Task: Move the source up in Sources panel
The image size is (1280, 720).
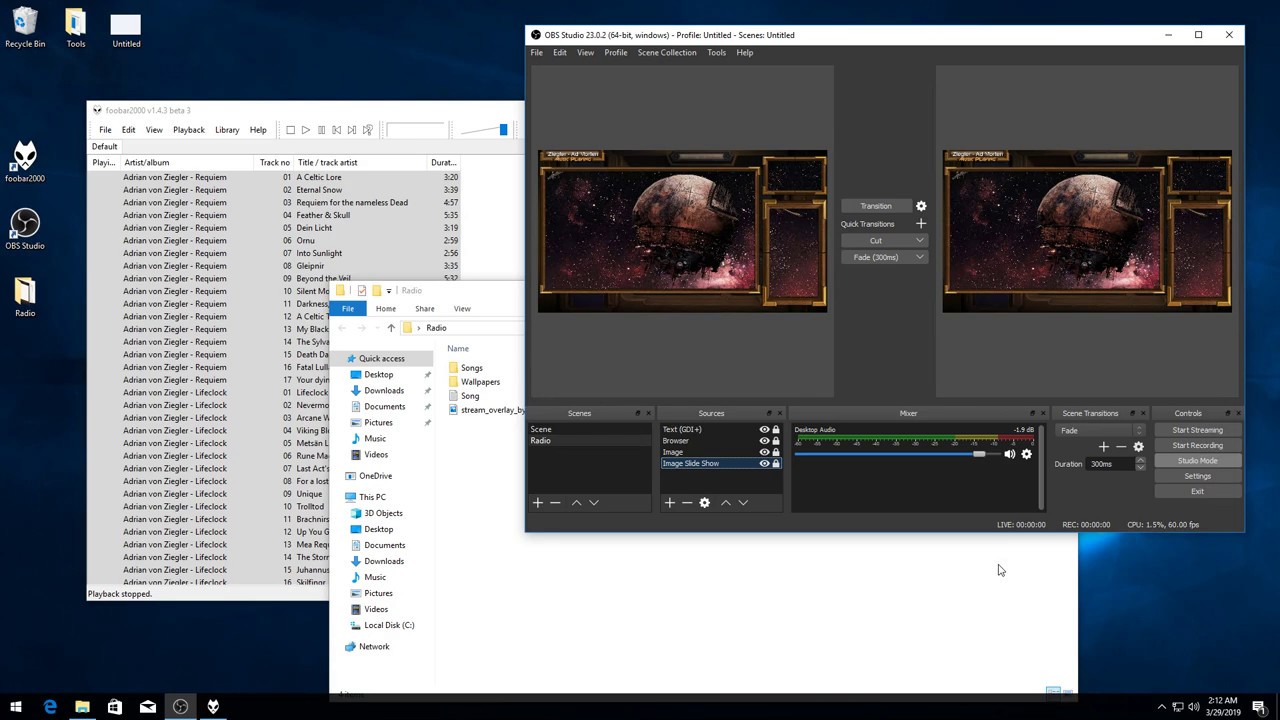Action: 726,503
